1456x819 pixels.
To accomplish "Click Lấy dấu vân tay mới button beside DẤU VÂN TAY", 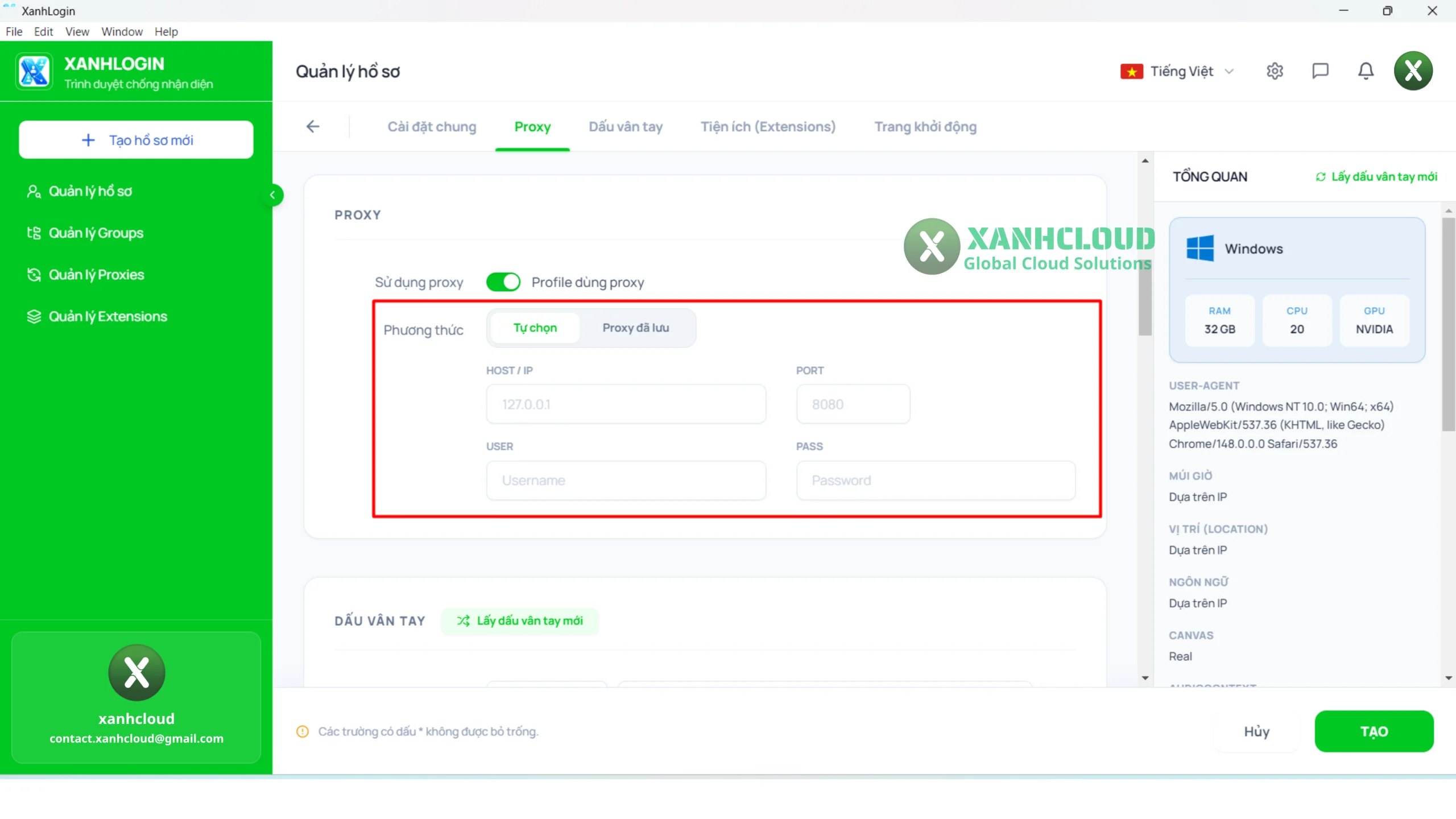I will point(520,621).
